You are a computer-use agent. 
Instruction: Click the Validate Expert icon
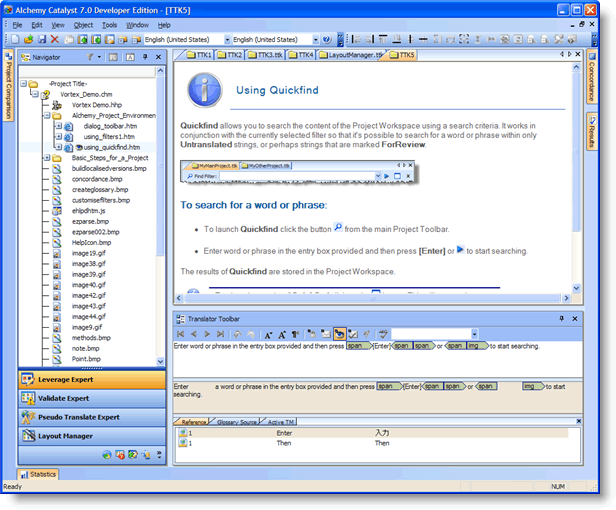click(x=28, y=398)
